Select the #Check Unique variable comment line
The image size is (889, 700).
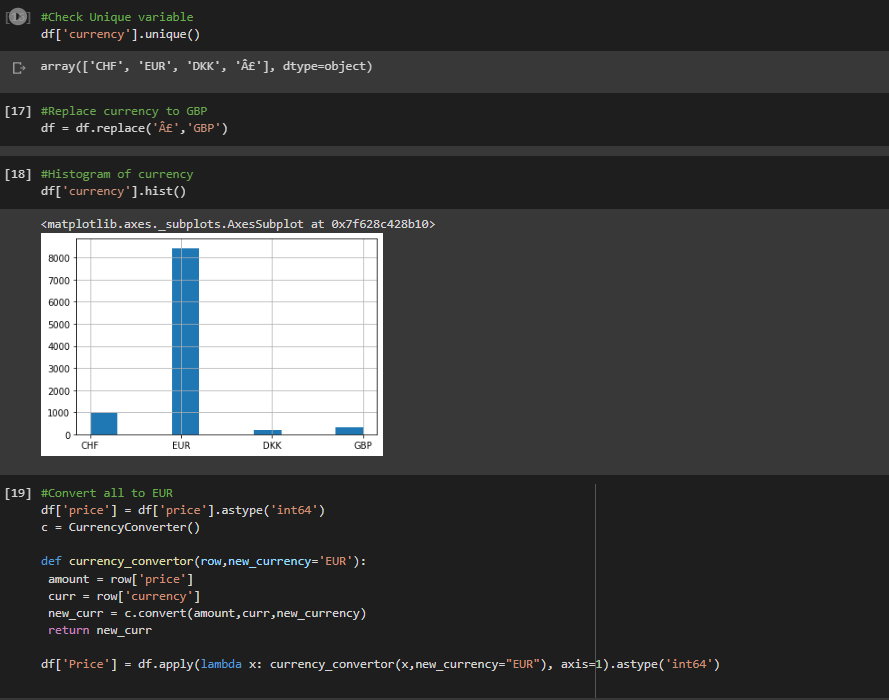click(x=115, y=16)
